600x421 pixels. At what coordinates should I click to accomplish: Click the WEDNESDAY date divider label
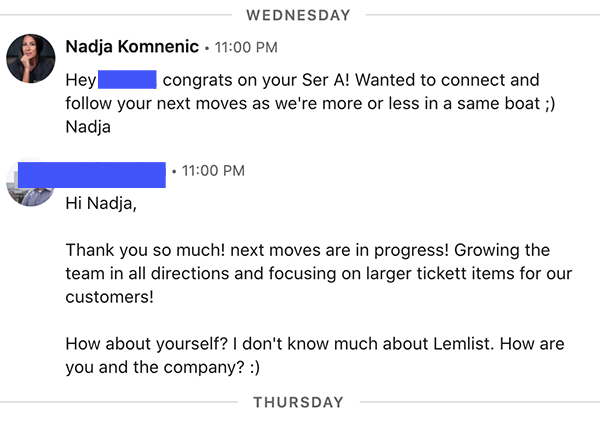point(298,15)
